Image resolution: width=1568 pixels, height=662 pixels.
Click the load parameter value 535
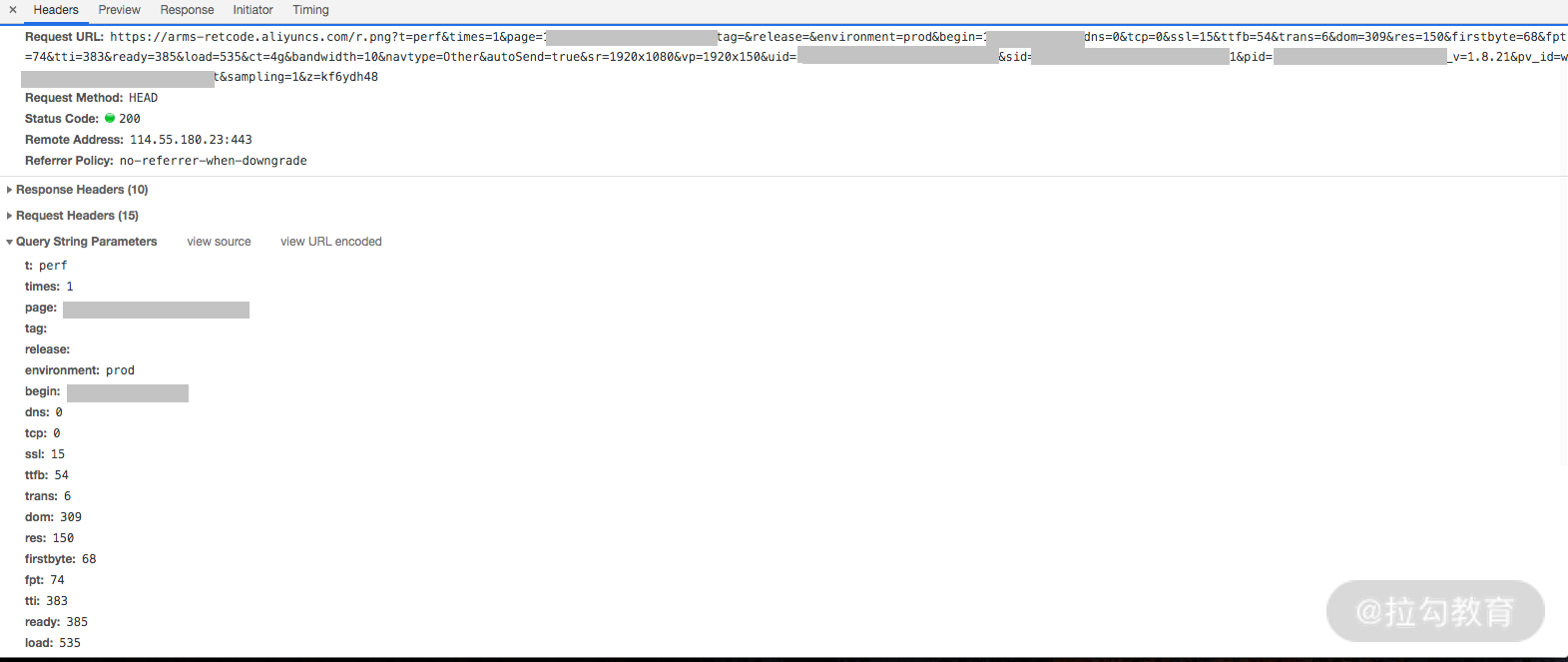70,643
